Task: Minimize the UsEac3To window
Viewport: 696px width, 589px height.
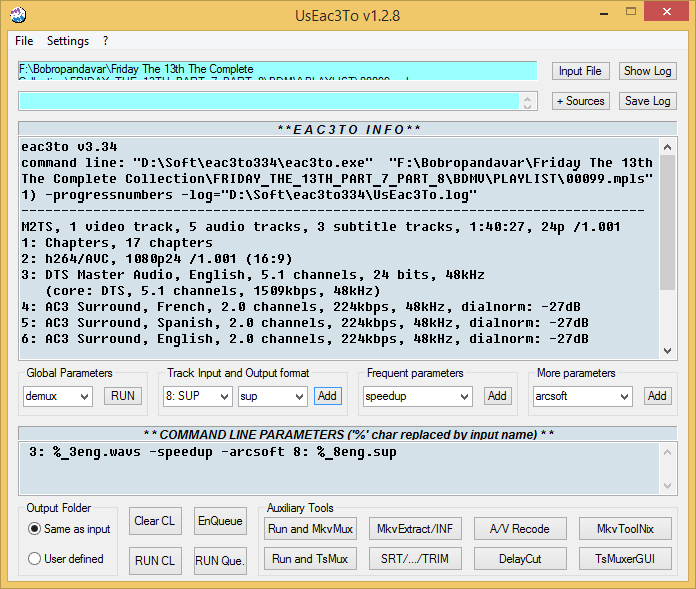Action: point(604,12)
